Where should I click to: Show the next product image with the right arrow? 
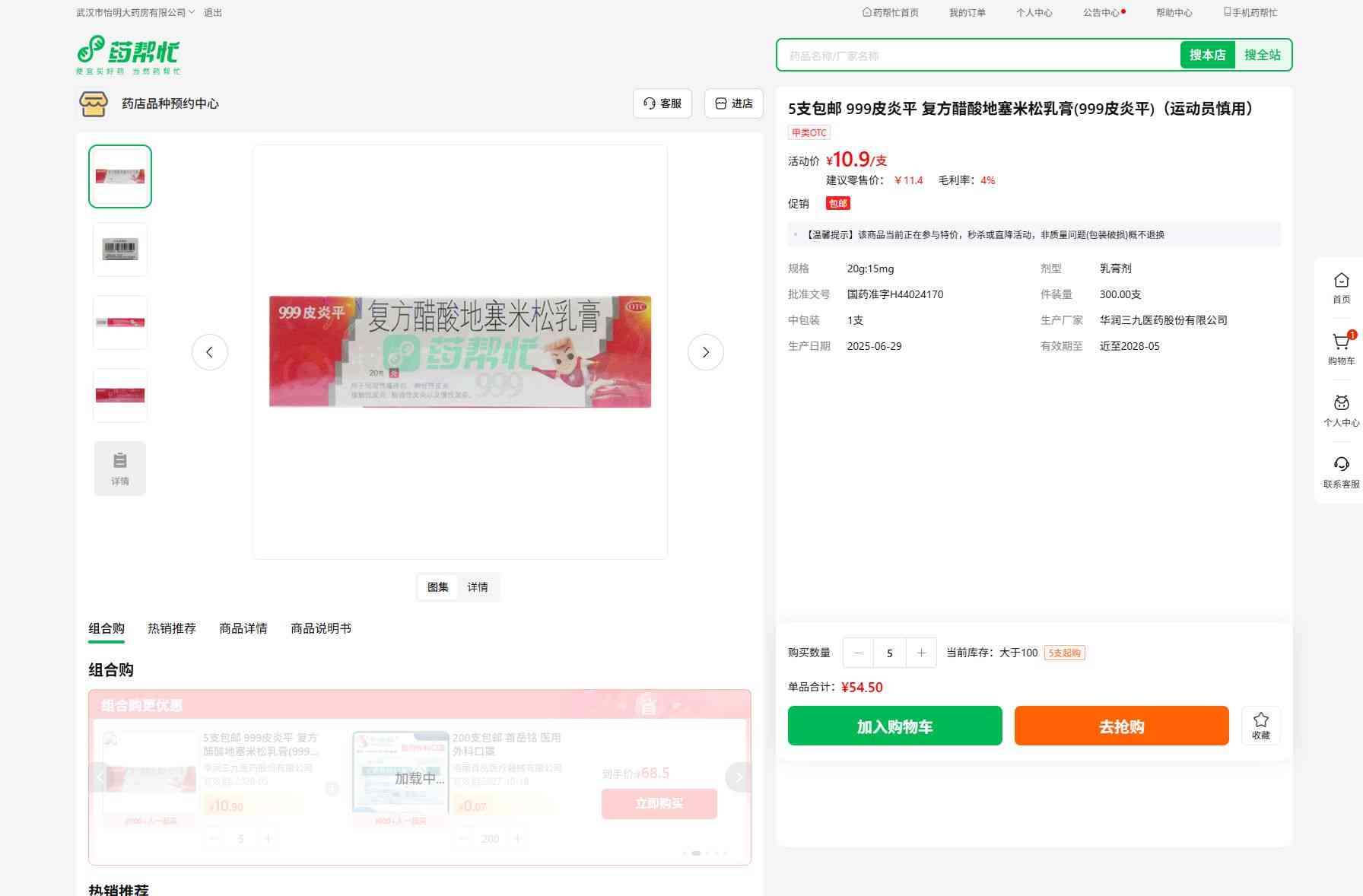705,352
